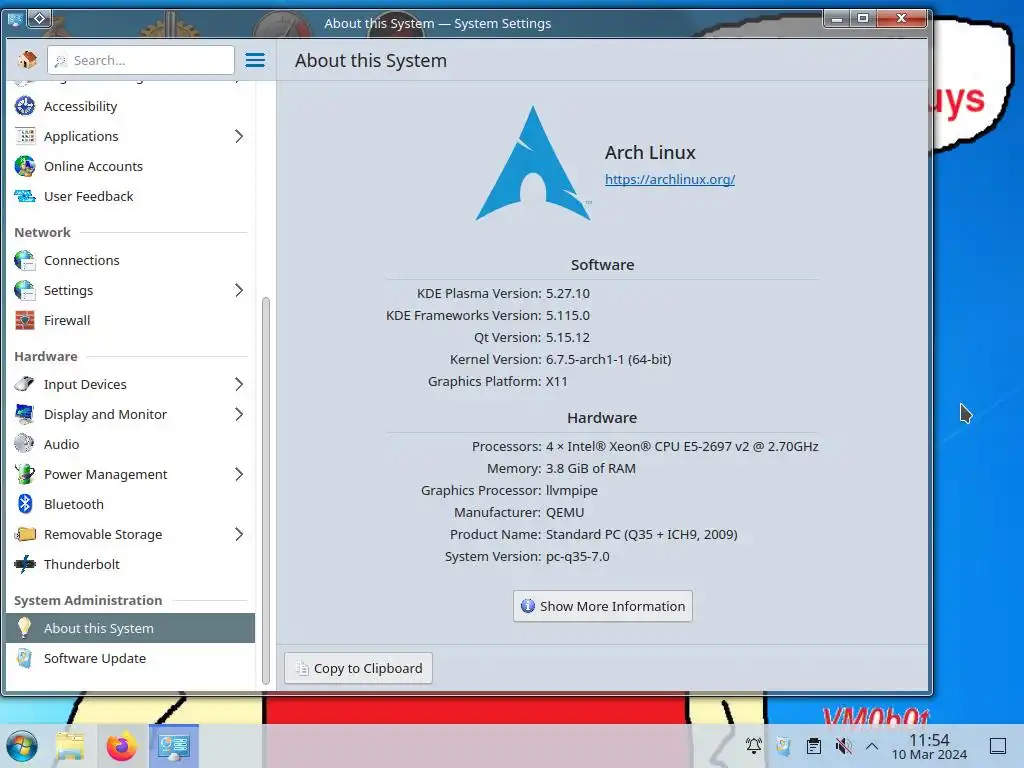Click the window menu icon in title bar
This screenshot has height=768, width=1024.
14,19
